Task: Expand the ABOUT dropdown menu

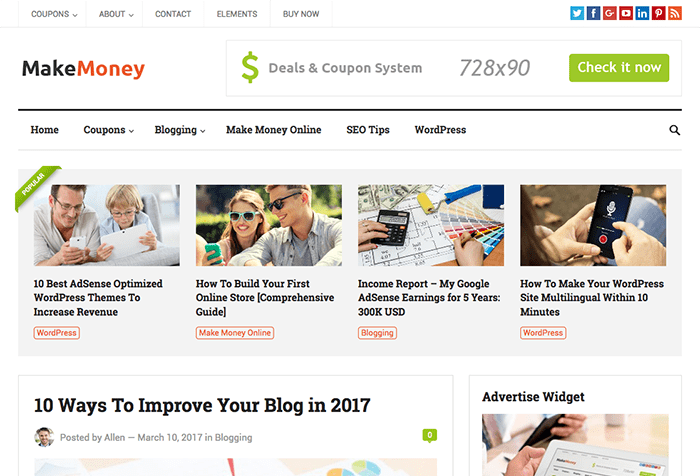Action: point(116,14)
